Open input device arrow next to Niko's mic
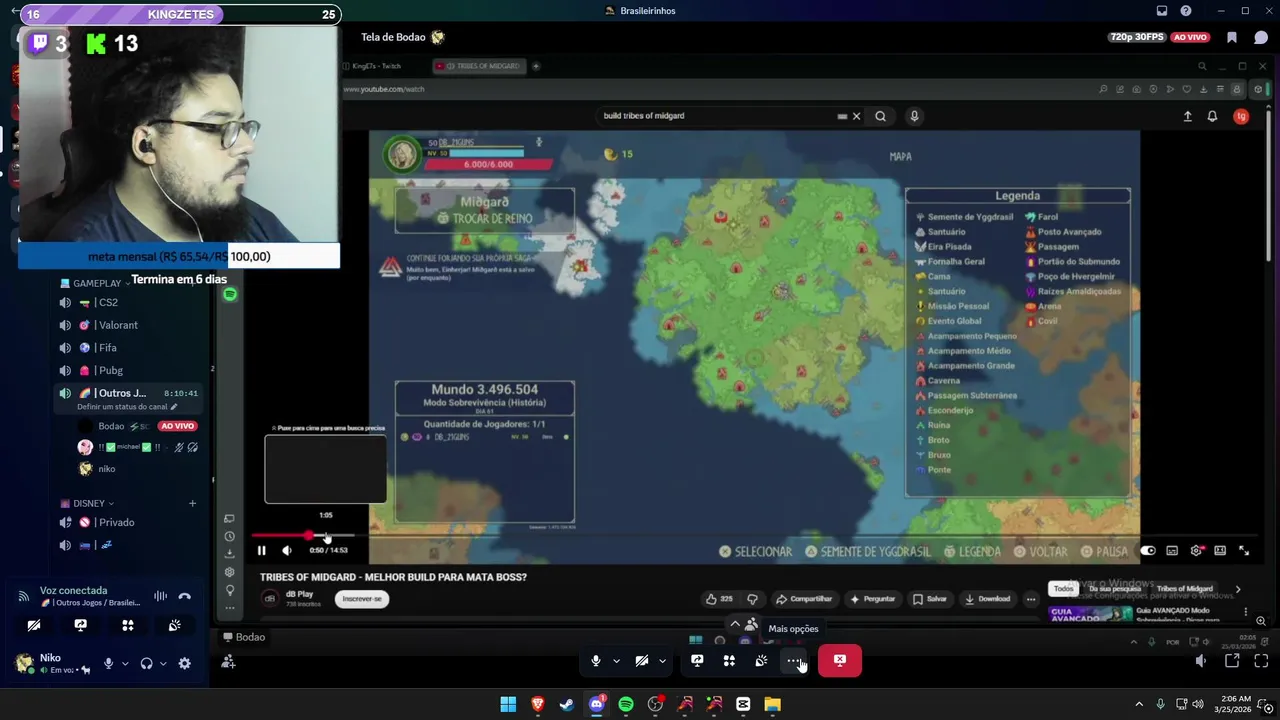 point(125,664)
